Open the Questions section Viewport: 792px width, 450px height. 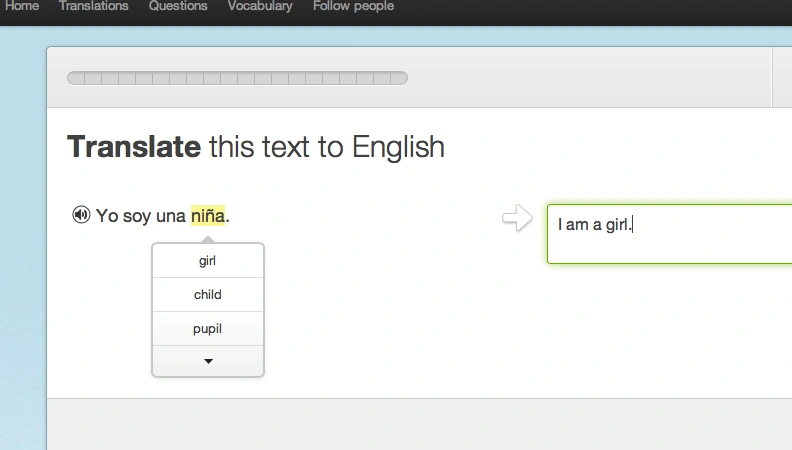coord(178,6)
